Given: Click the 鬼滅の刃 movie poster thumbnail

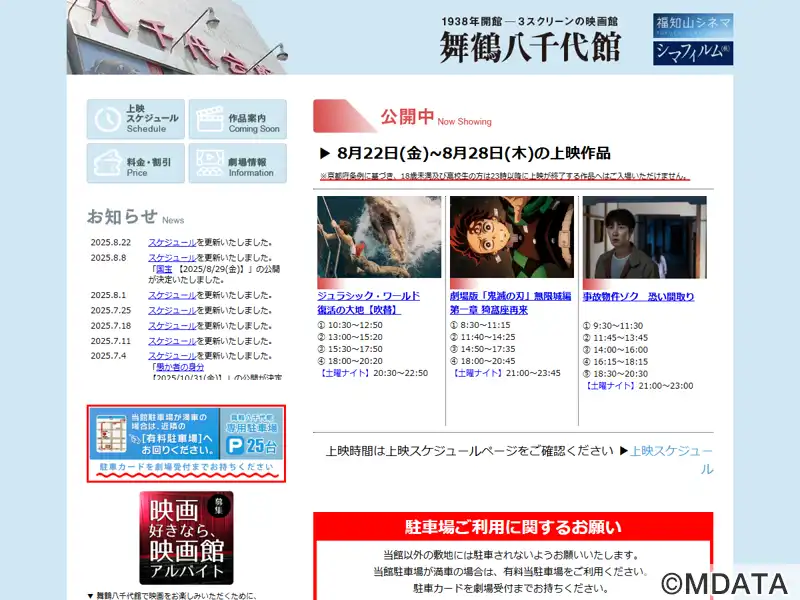Looking at the screenshot, I should coord(512,237).
